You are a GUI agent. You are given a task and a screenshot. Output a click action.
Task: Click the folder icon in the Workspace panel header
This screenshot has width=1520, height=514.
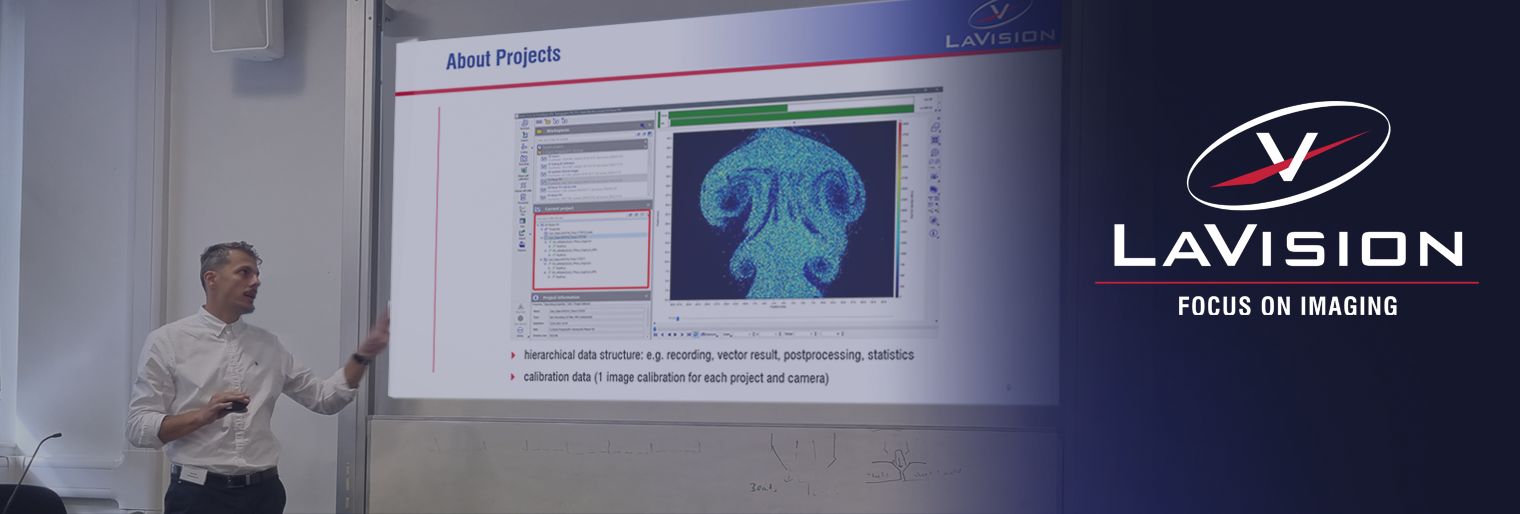[540, 130]
